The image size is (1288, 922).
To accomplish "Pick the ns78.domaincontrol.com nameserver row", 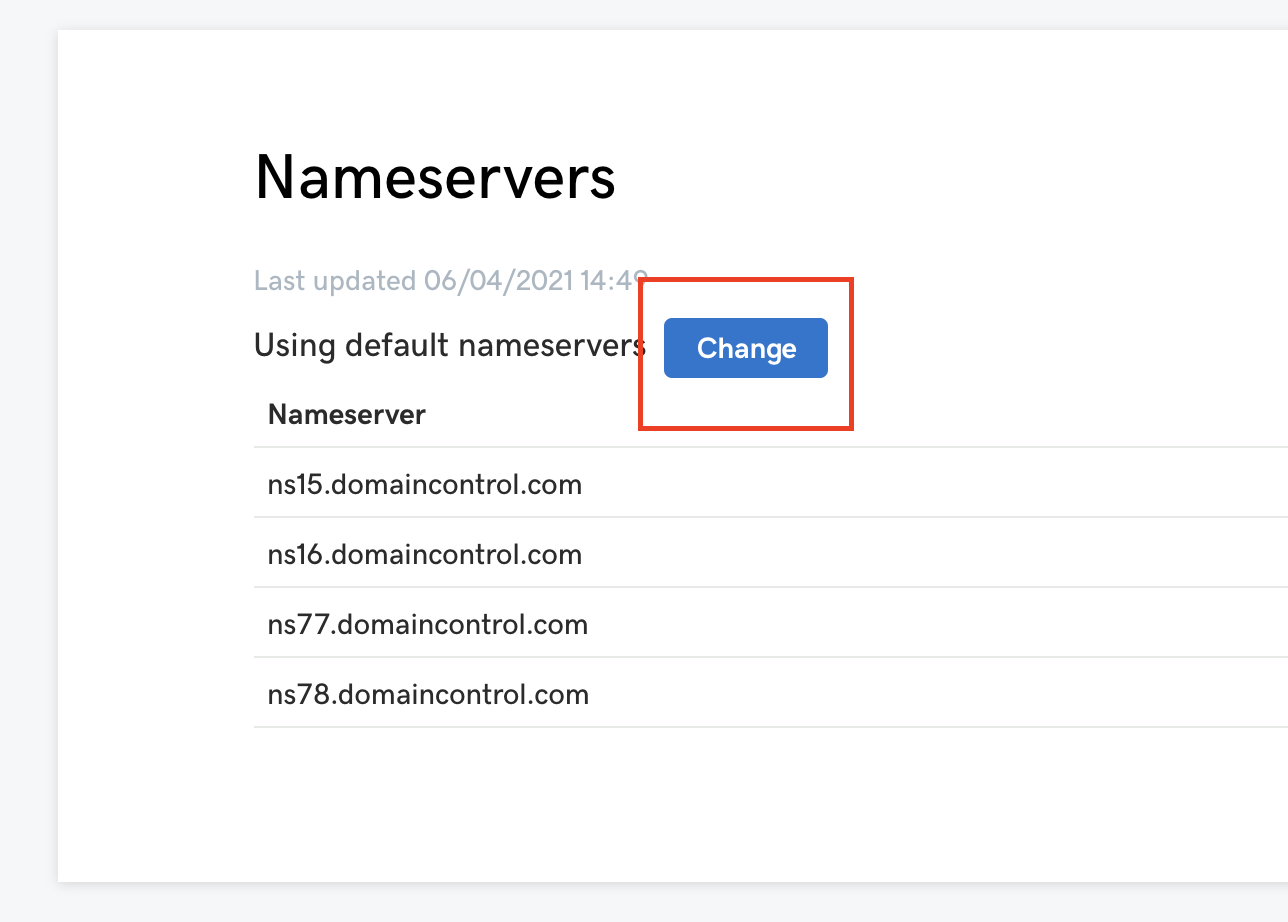I will [x=428, y=695].
